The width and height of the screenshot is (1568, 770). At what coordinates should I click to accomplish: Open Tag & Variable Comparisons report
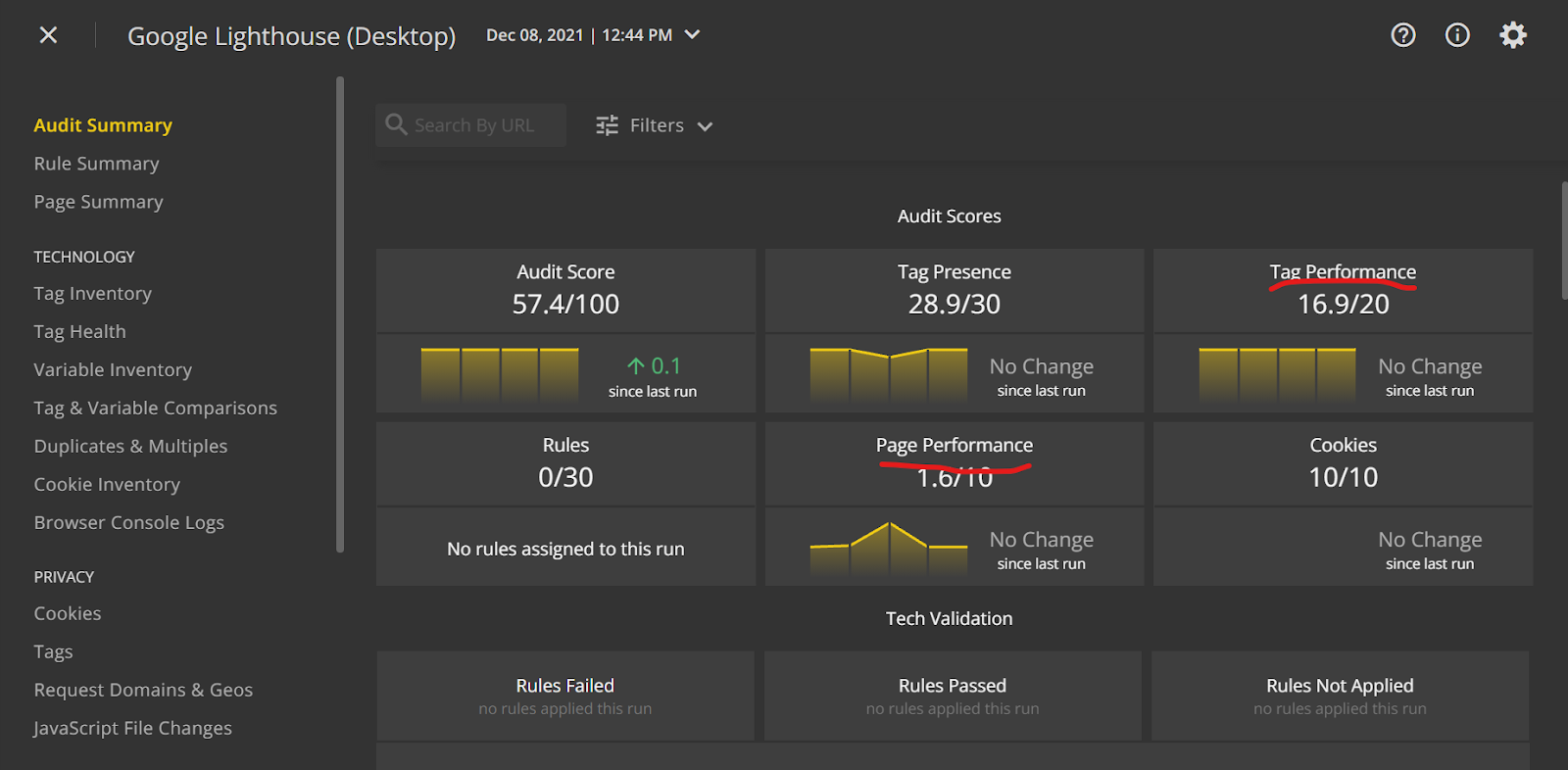[x=155, y=409]
